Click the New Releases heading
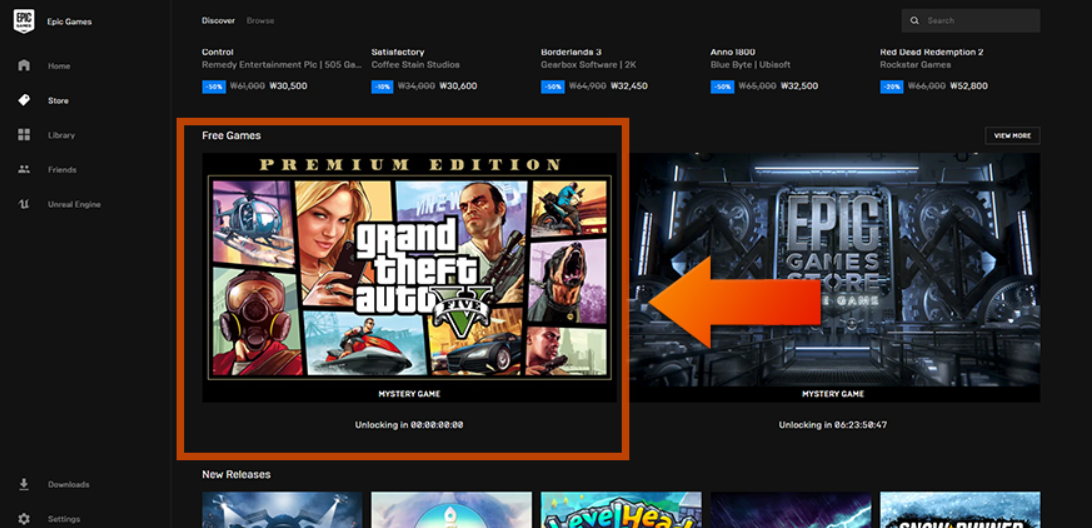This screenshot has width=1092, height=528. pyautogui.click(x=236, y=474)
